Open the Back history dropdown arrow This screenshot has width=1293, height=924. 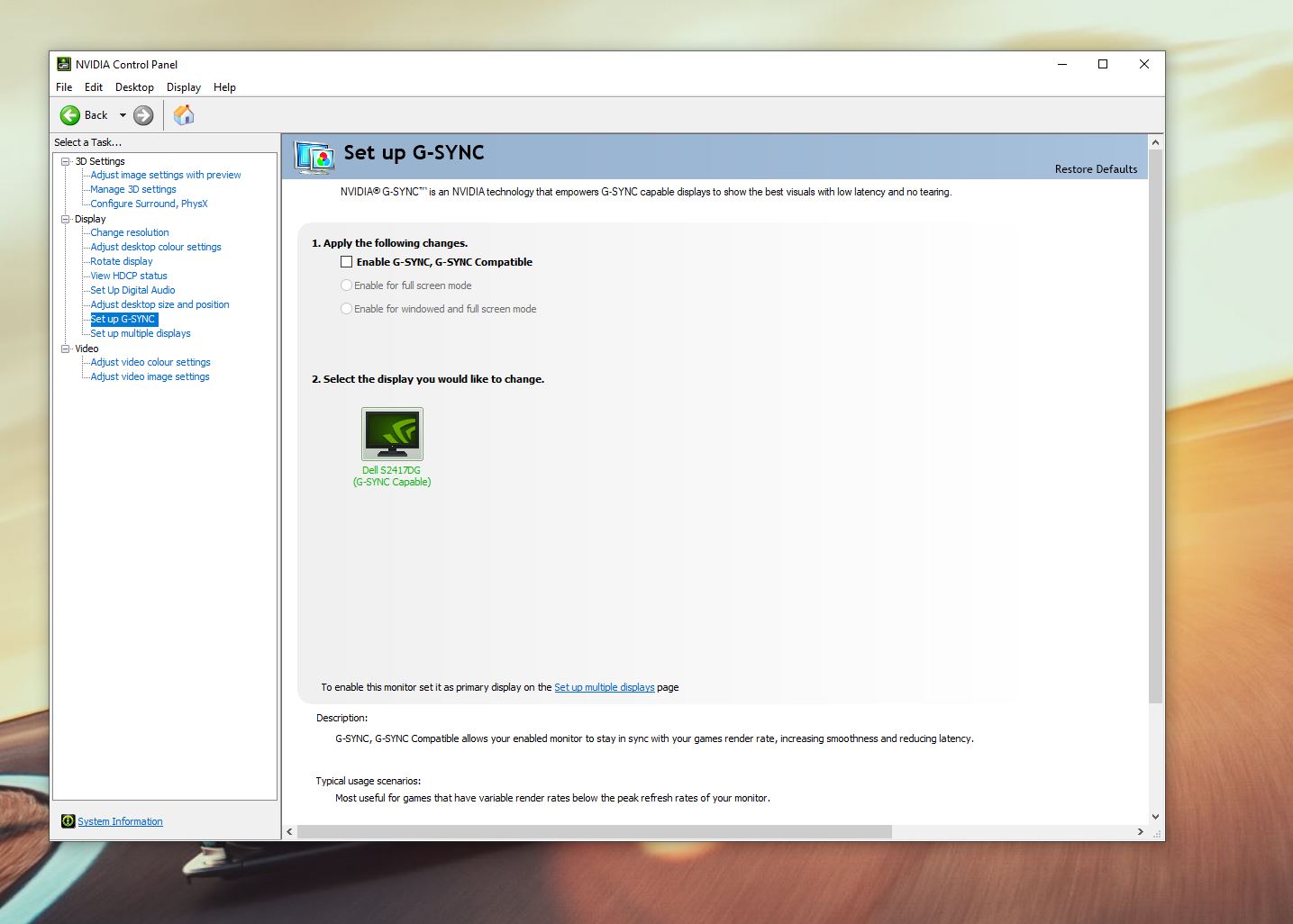click(123, 115)
